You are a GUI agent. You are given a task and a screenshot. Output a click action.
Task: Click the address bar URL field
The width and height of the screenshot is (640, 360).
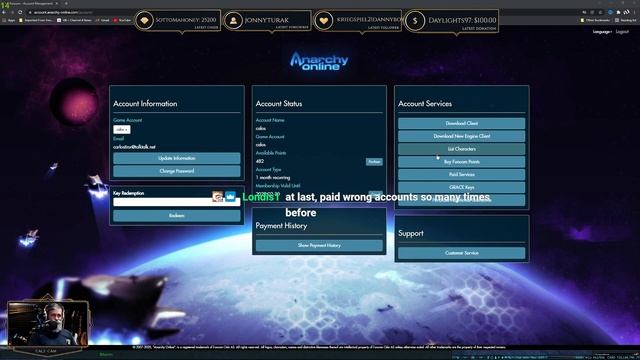click(x=63, y=12)
